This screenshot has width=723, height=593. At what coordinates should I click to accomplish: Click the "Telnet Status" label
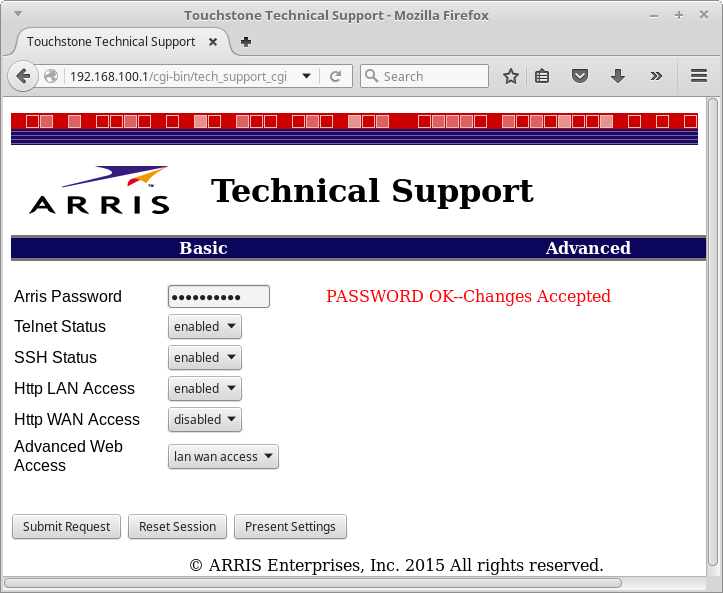(60, 326)
